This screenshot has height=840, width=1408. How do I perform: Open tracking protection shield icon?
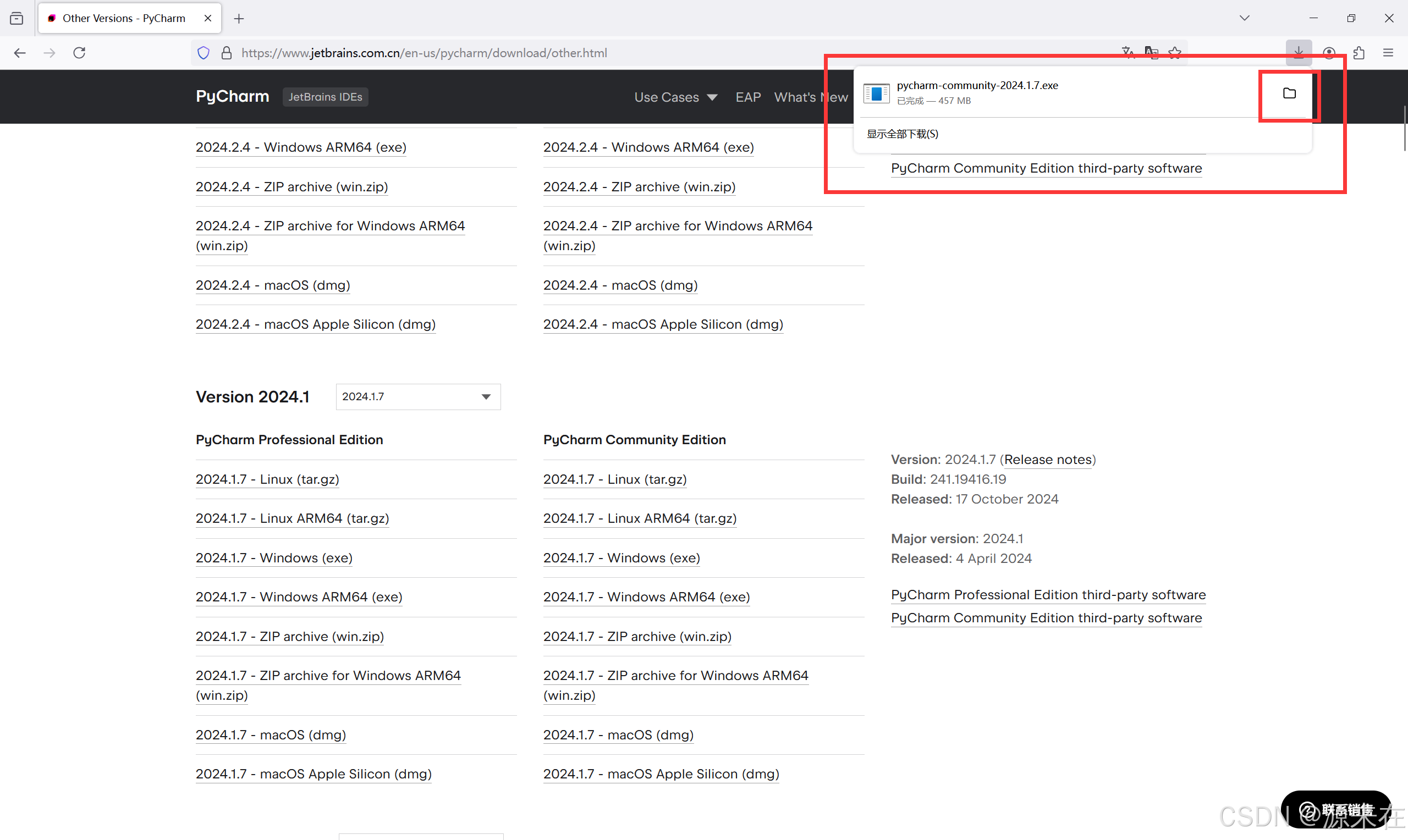point(204,53)
